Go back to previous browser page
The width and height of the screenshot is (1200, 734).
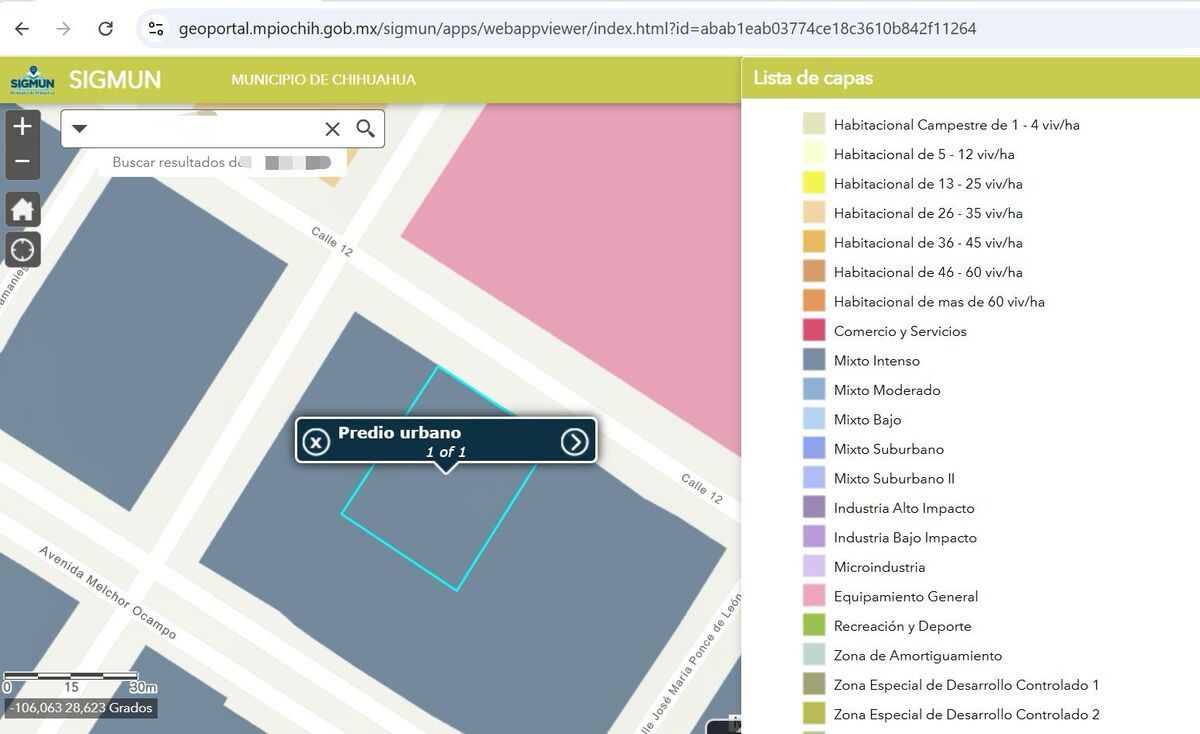coord(22,29)
